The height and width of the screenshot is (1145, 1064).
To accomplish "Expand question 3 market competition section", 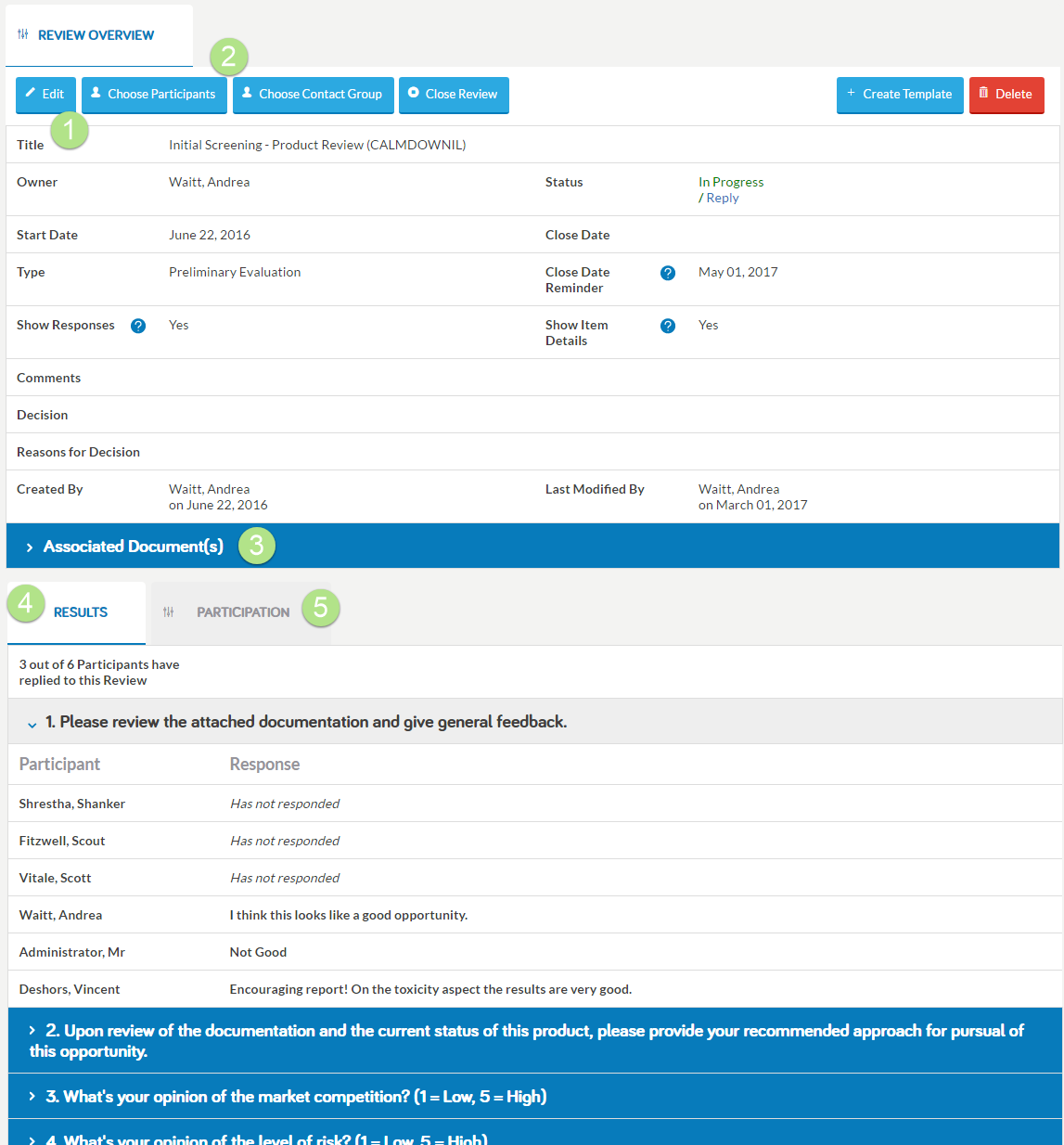I will pos(535,1096).
